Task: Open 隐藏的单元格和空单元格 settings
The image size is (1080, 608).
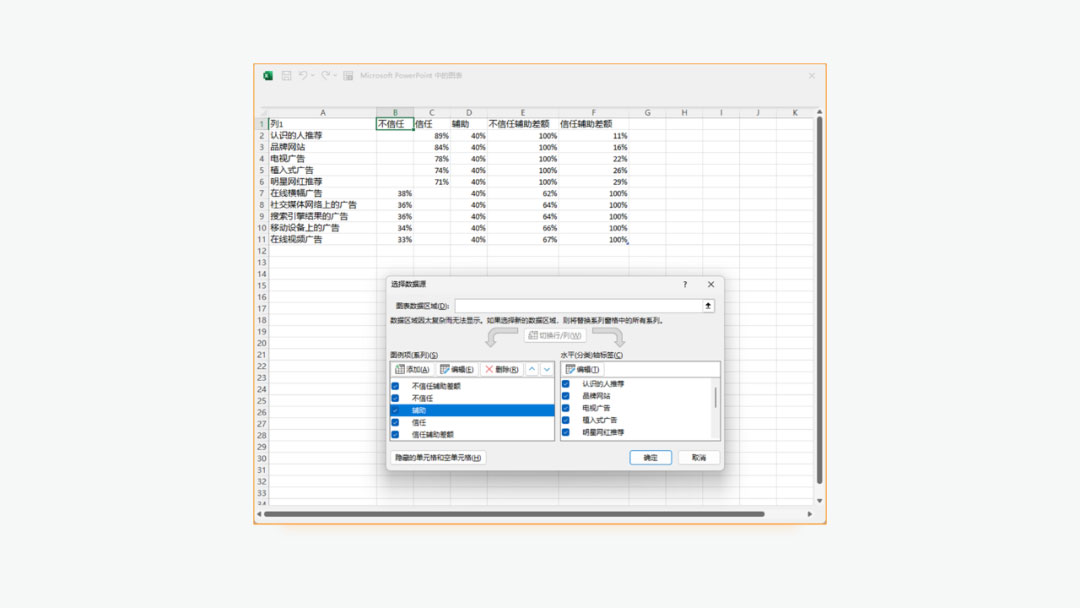Action: [x=437, y=457]
